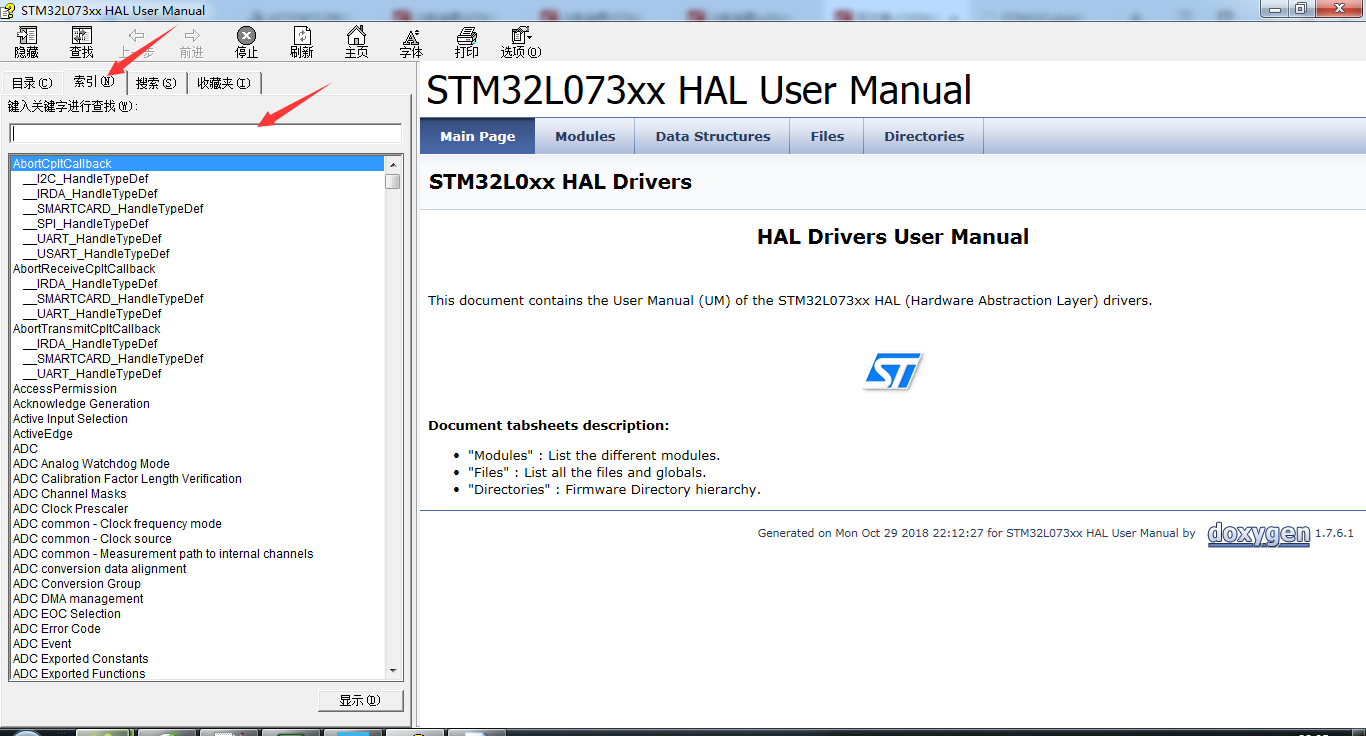
Task: Open the home page via 主页 icon
Action: 356,41
